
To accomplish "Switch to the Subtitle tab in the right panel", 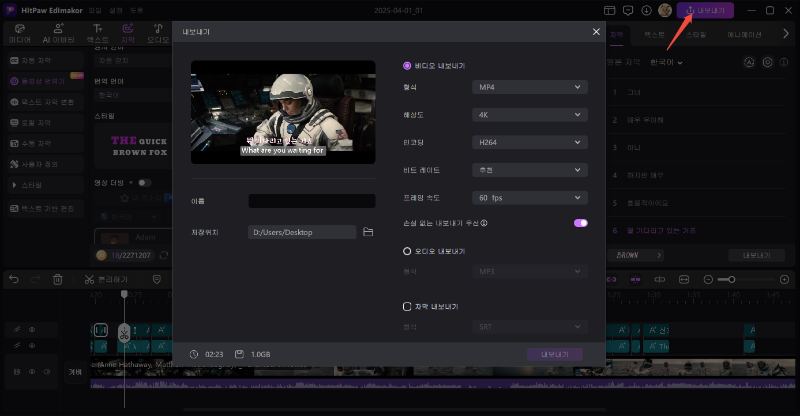I will [616, 35].
